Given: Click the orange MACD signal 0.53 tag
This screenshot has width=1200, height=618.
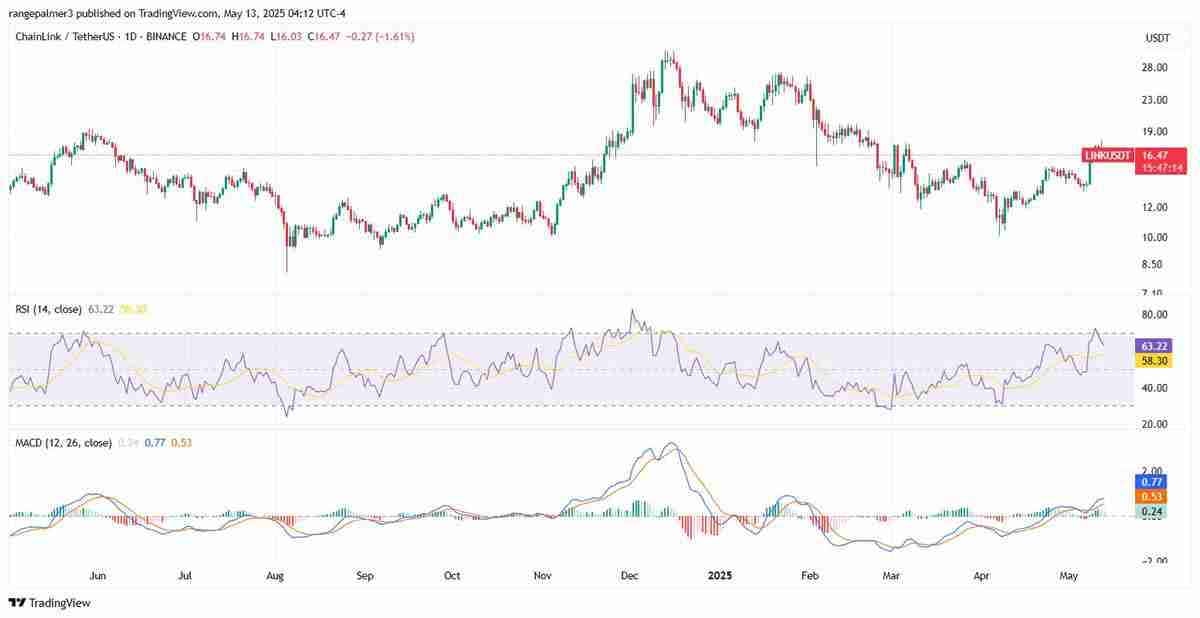Looking at the screenshot, I should click(1150, 496).
